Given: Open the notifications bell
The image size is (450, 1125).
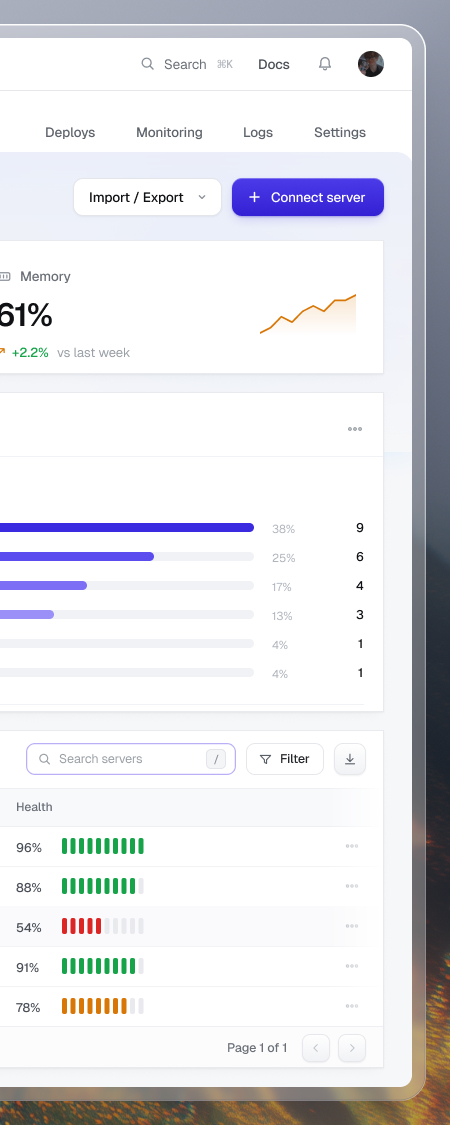Looking at the screenshot, I should click(325, 64).
